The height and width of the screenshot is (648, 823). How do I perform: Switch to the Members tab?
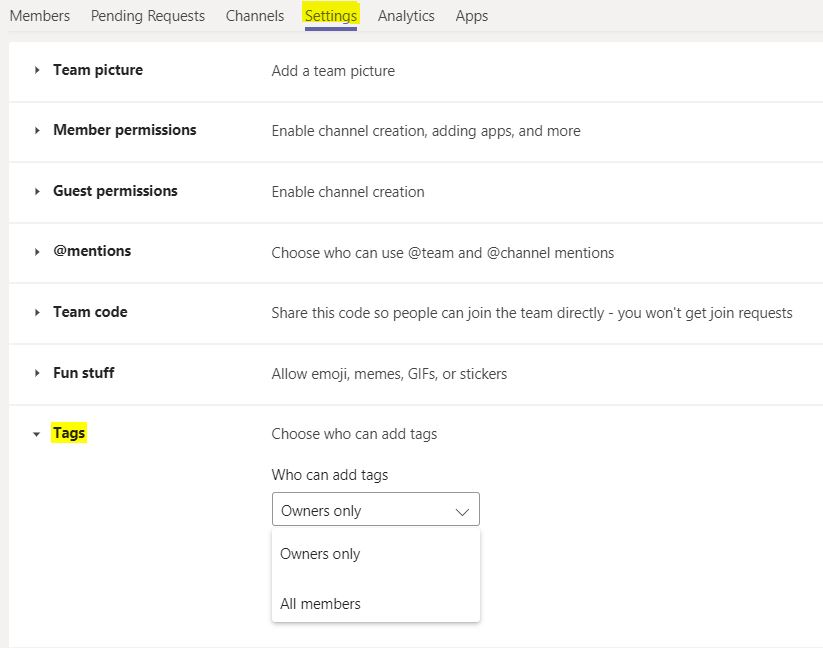(x=40, y=16)
